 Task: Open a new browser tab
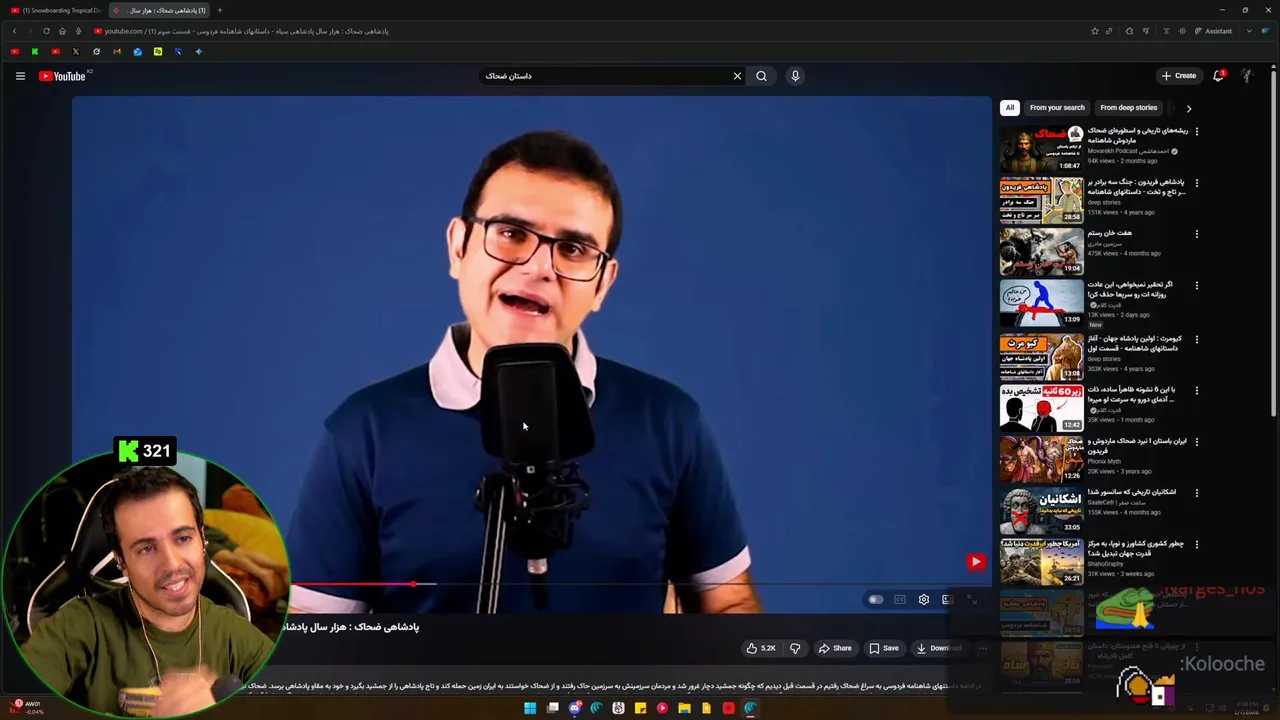[220, 10]
